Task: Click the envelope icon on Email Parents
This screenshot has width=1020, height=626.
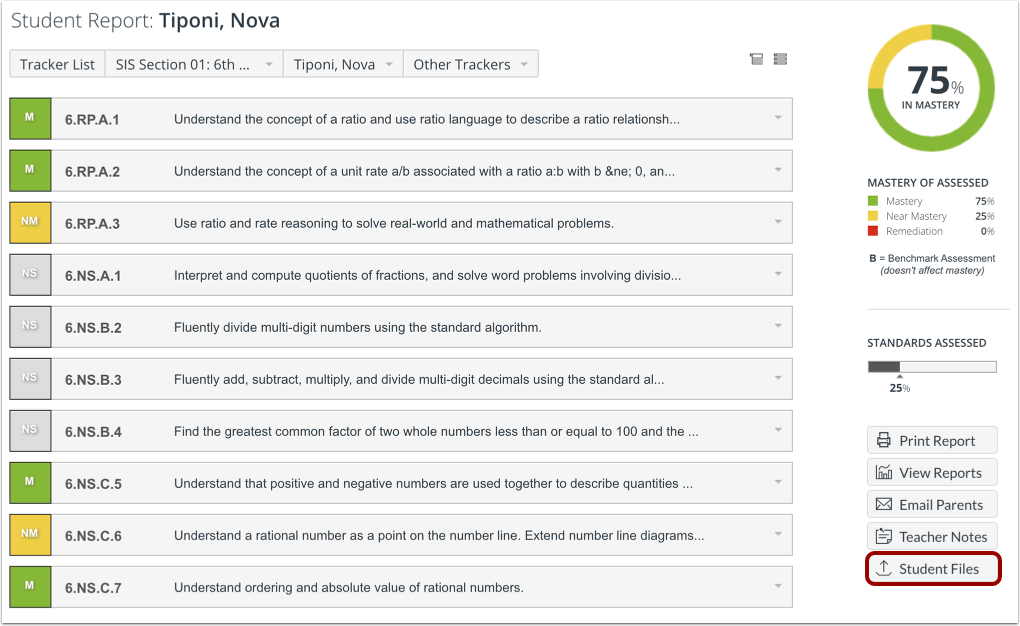Action: tap(884, 504)
